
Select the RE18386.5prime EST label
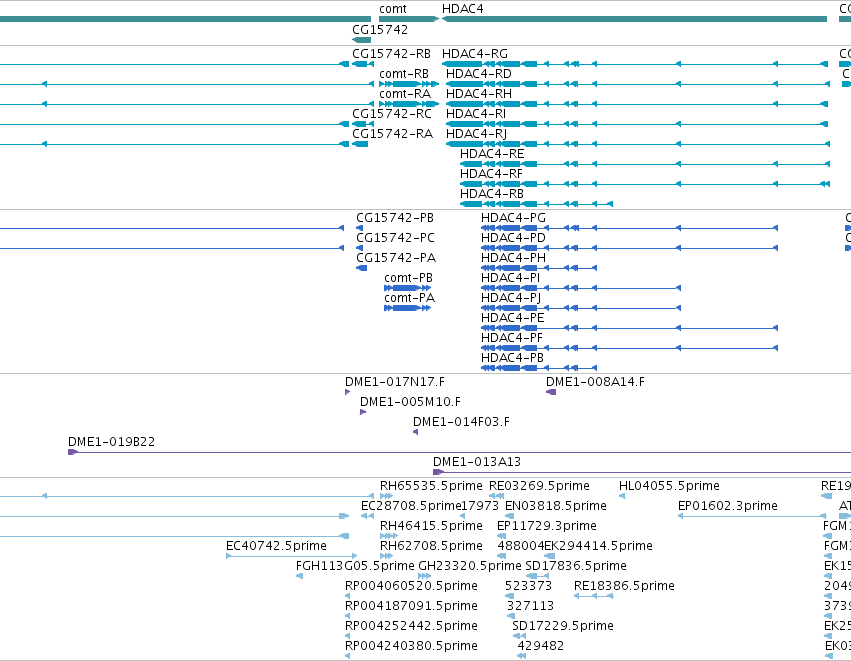point(625,587)
